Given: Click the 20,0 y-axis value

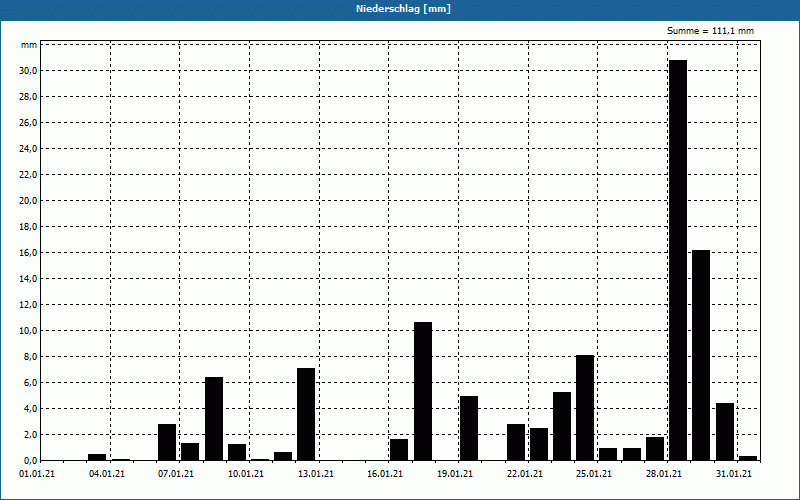Looking at the screenshot, I should tap(28, 201).
